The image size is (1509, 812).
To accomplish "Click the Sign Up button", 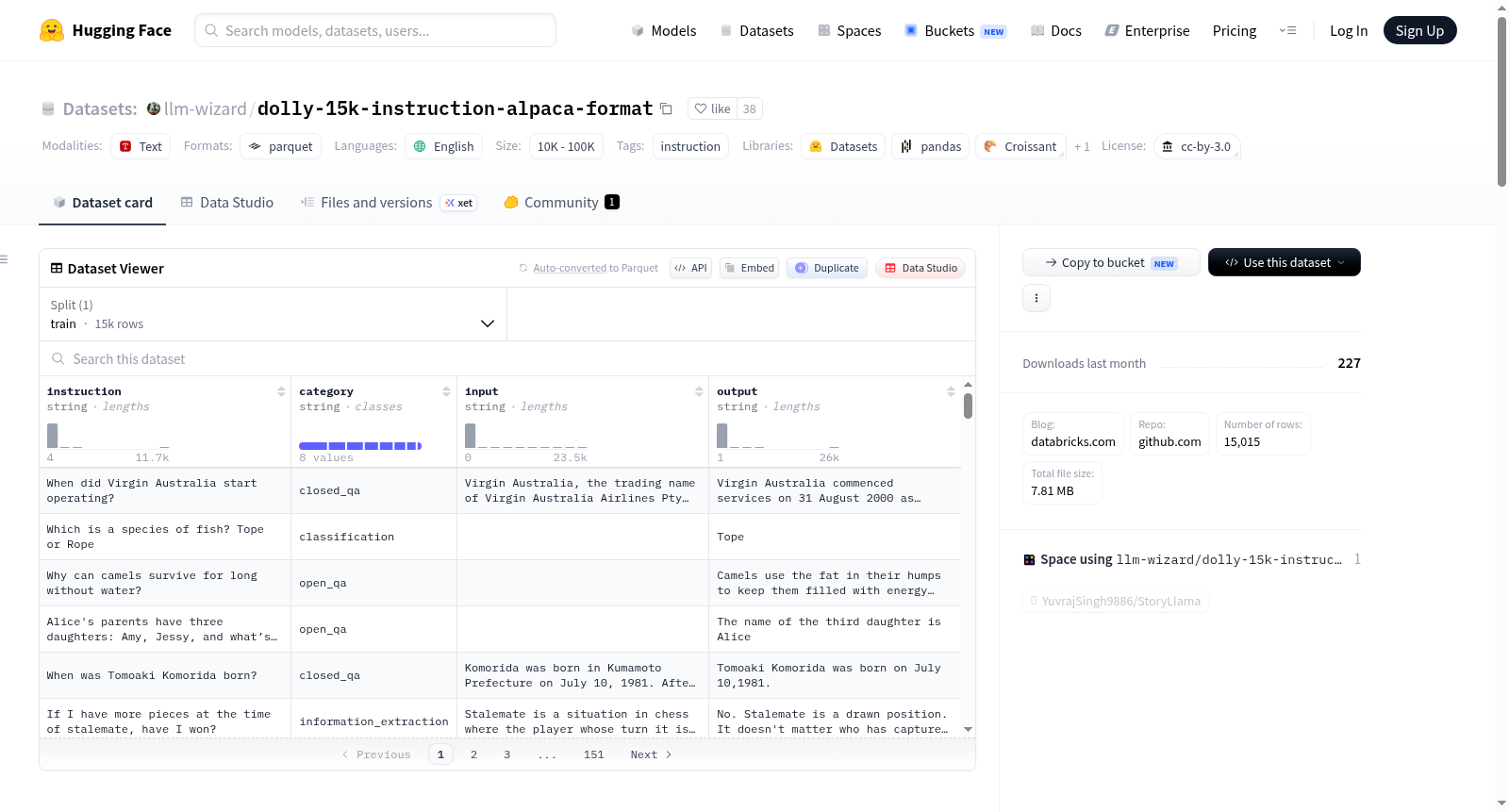I will (1419, 30).
